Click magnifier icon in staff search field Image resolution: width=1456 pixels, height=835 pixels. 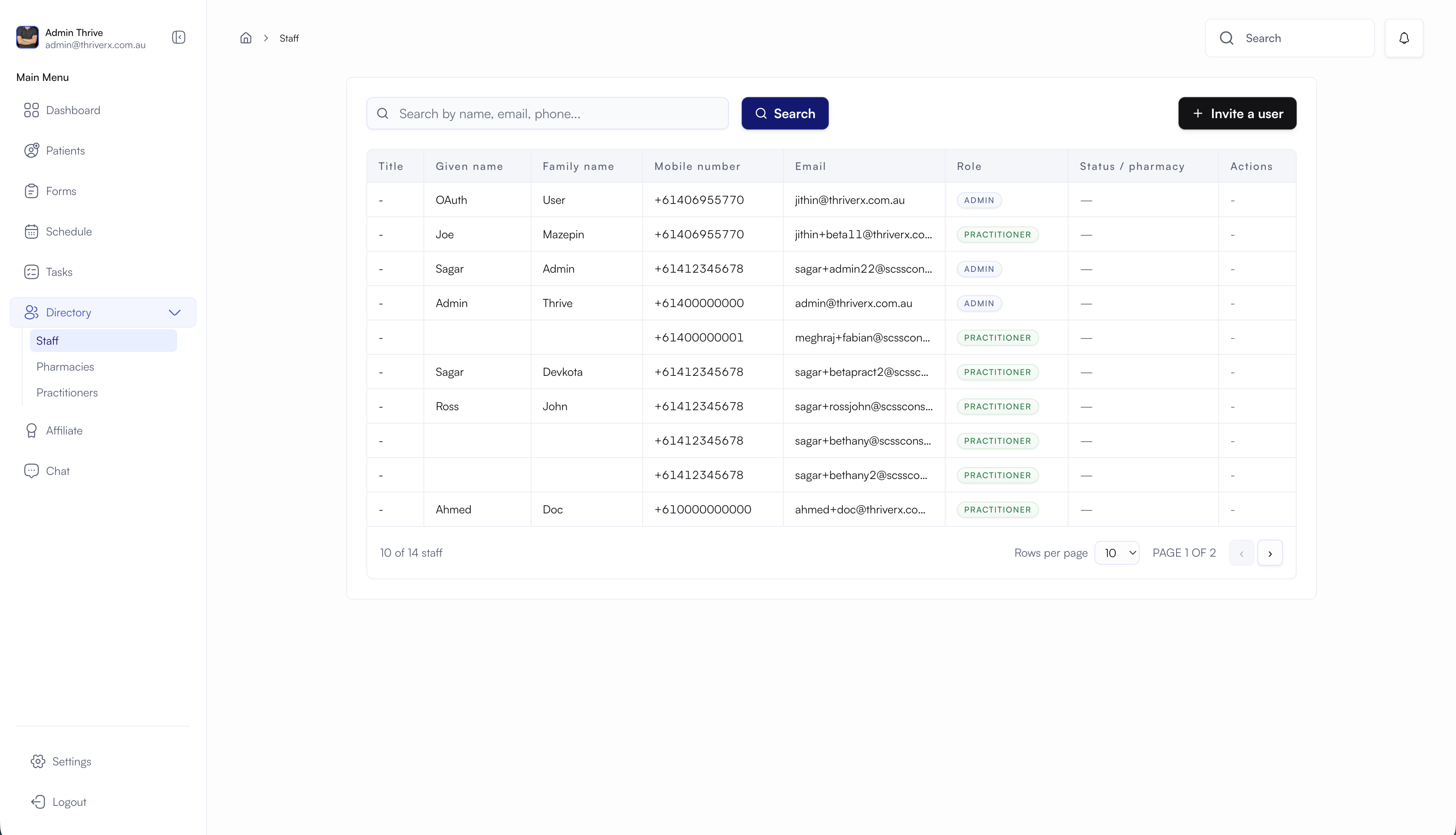pos(383,114)
